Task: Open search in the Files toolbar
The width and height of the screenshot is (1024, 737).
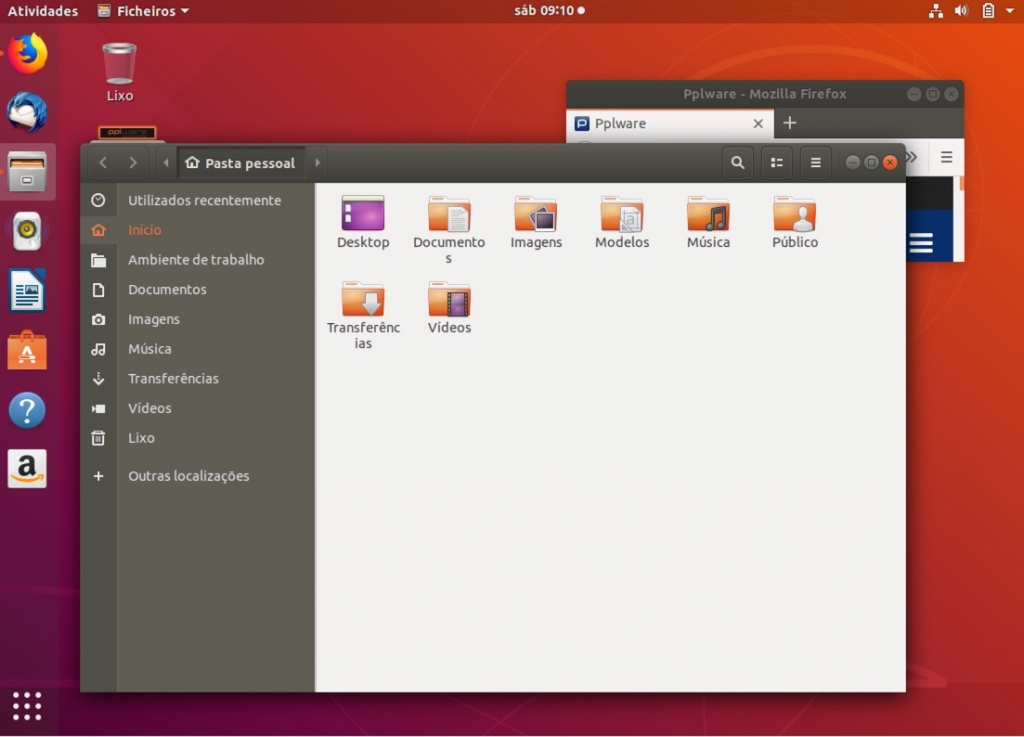Action: [738, 162]
